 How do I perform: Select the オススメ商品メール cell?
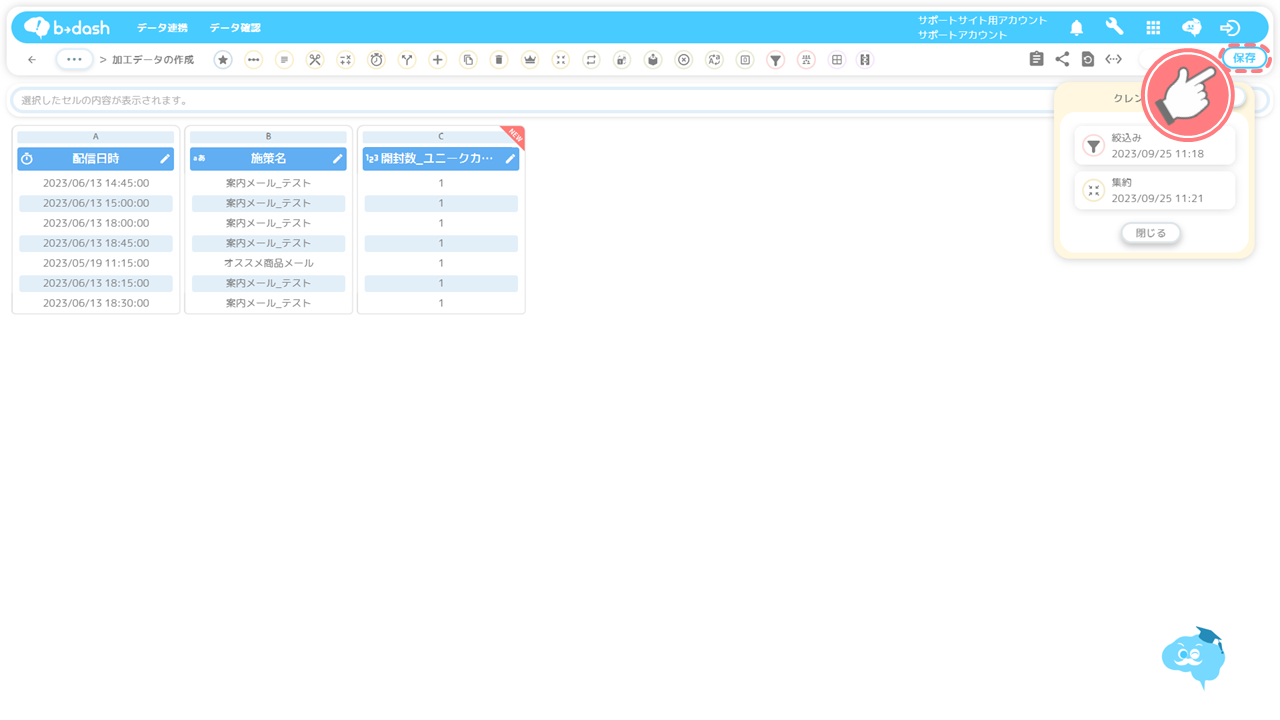click(268, 263)
